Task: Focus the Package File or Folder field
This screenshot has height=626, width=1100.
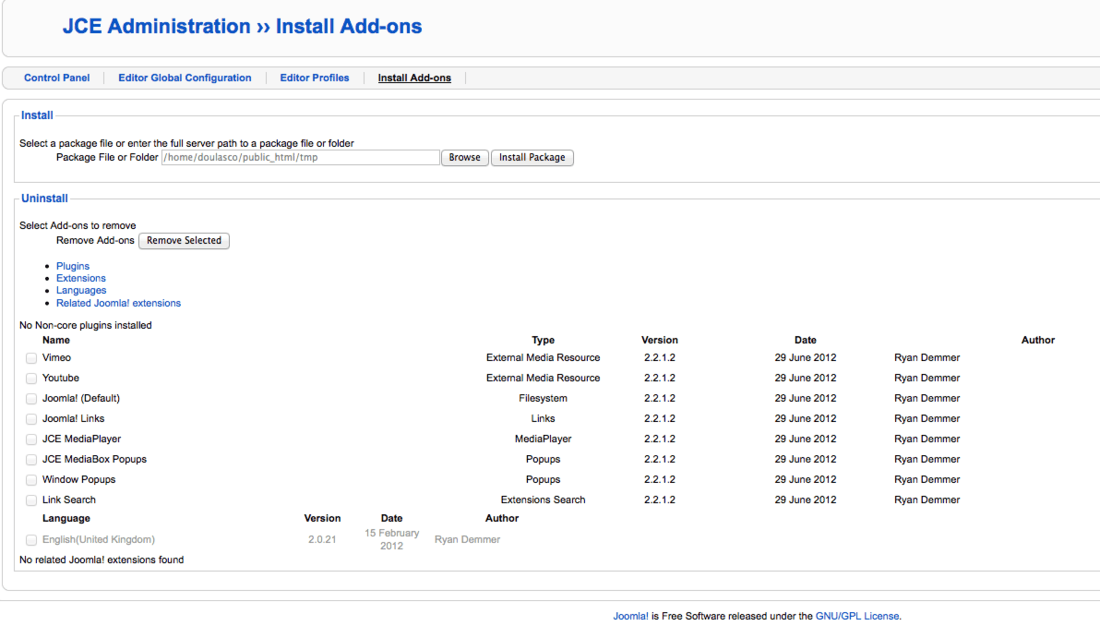Action: pos(300,157)
